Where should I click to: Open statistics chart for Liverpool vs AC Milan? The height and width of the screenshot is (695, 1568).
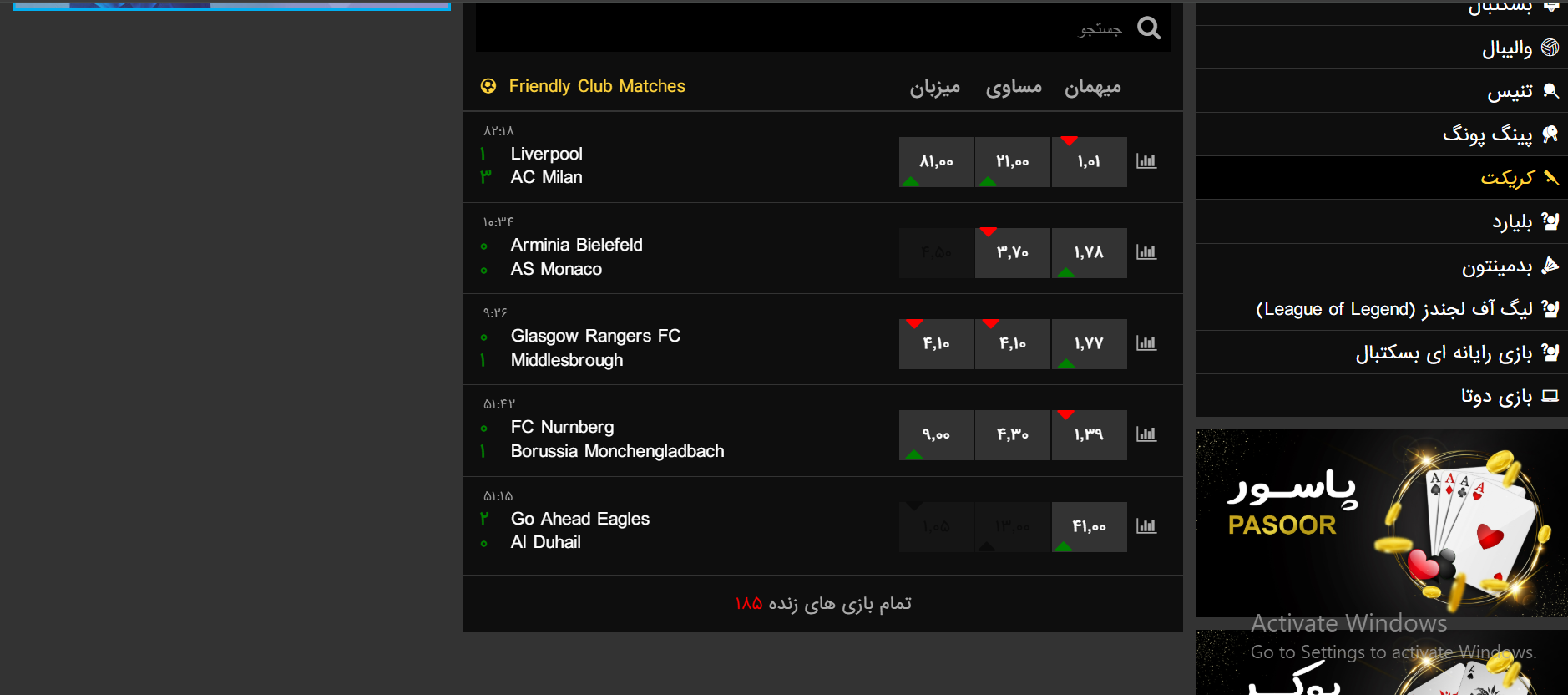tap(1146, 161)
